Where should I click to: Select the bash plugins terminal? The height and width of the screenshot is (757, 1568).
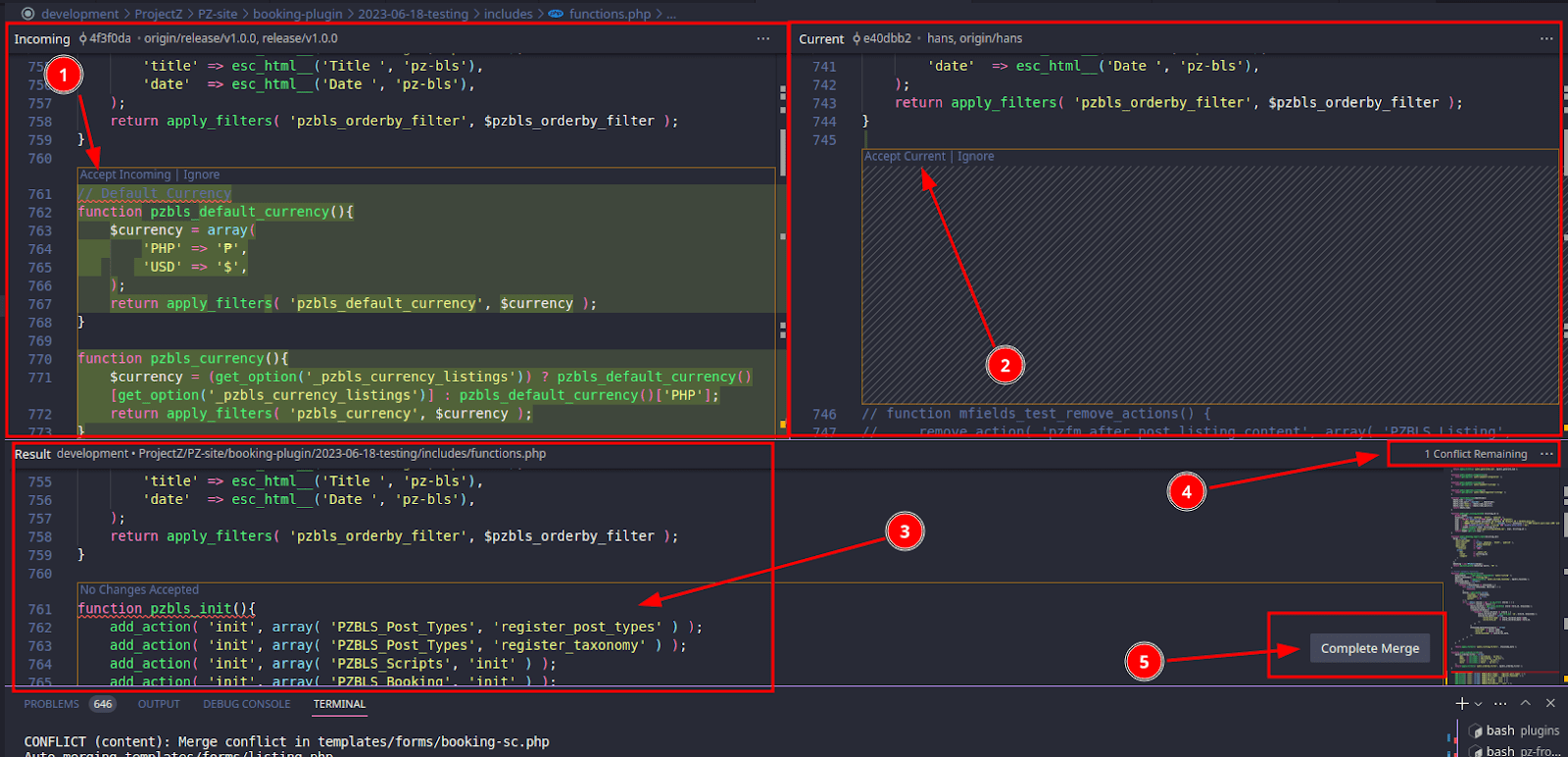pyautogui.click(x=1513, y=731)
